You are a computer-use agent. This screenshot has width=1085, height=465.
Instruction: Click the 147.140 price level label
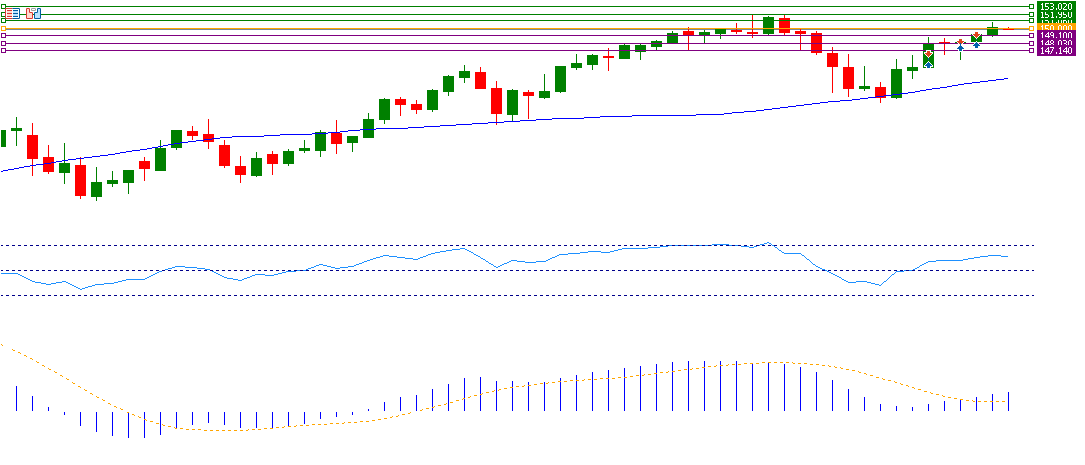1056,51
